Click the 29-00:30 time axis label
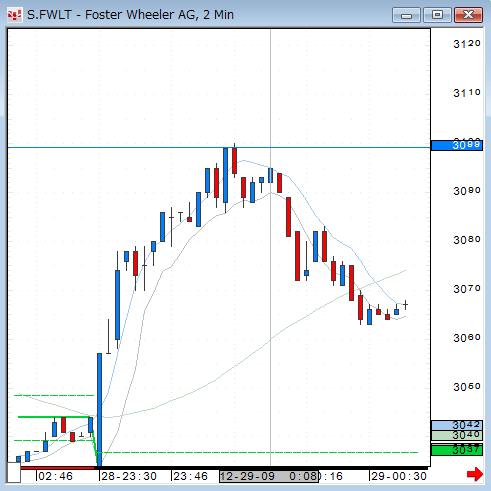The image size is (491, 491). coord(399,476)
